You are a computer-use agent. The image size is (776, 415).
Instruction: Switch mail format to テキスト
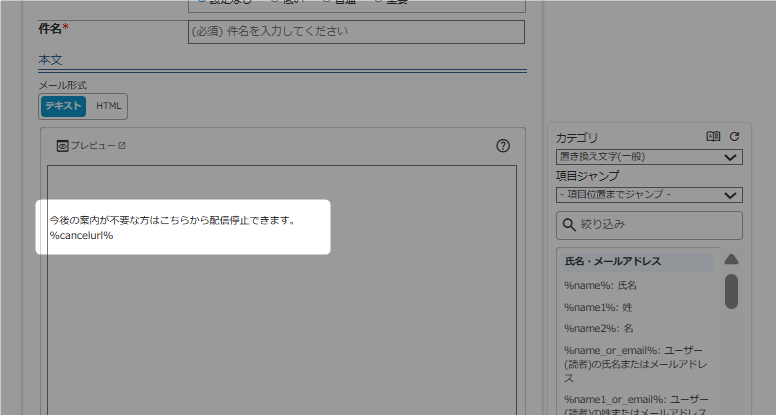click(63, 106)
